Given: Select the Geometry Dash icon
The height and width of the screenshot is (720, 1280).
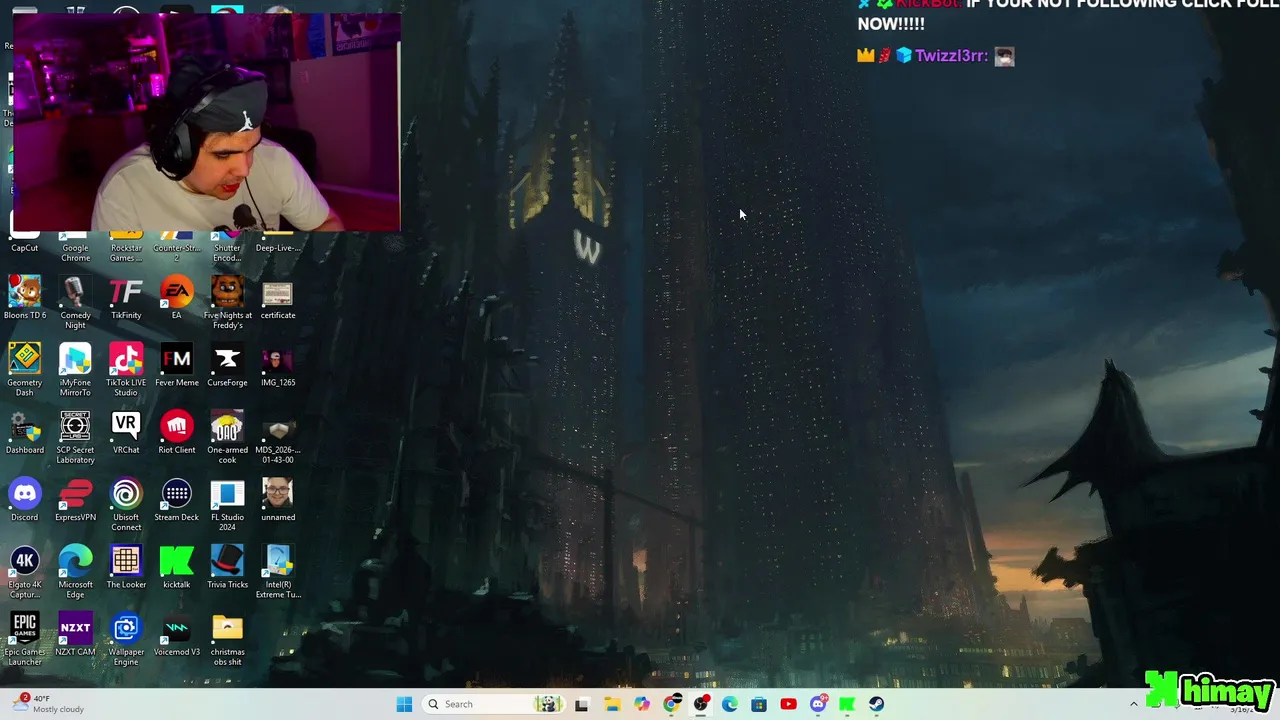Looking at the screenshot, I should 25,370.
